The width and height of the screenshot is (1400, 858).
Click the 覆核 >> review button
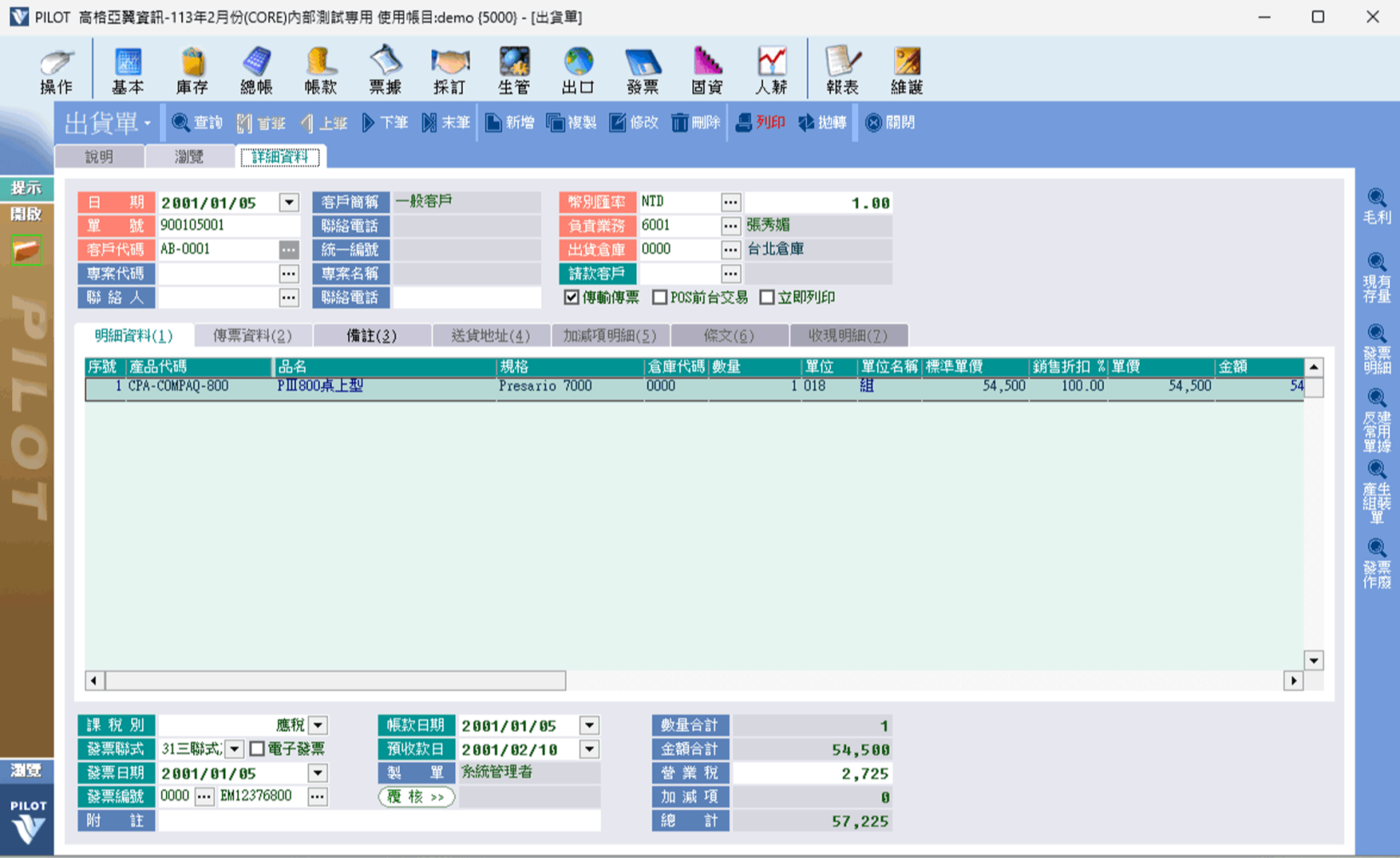tap(416, 797)
